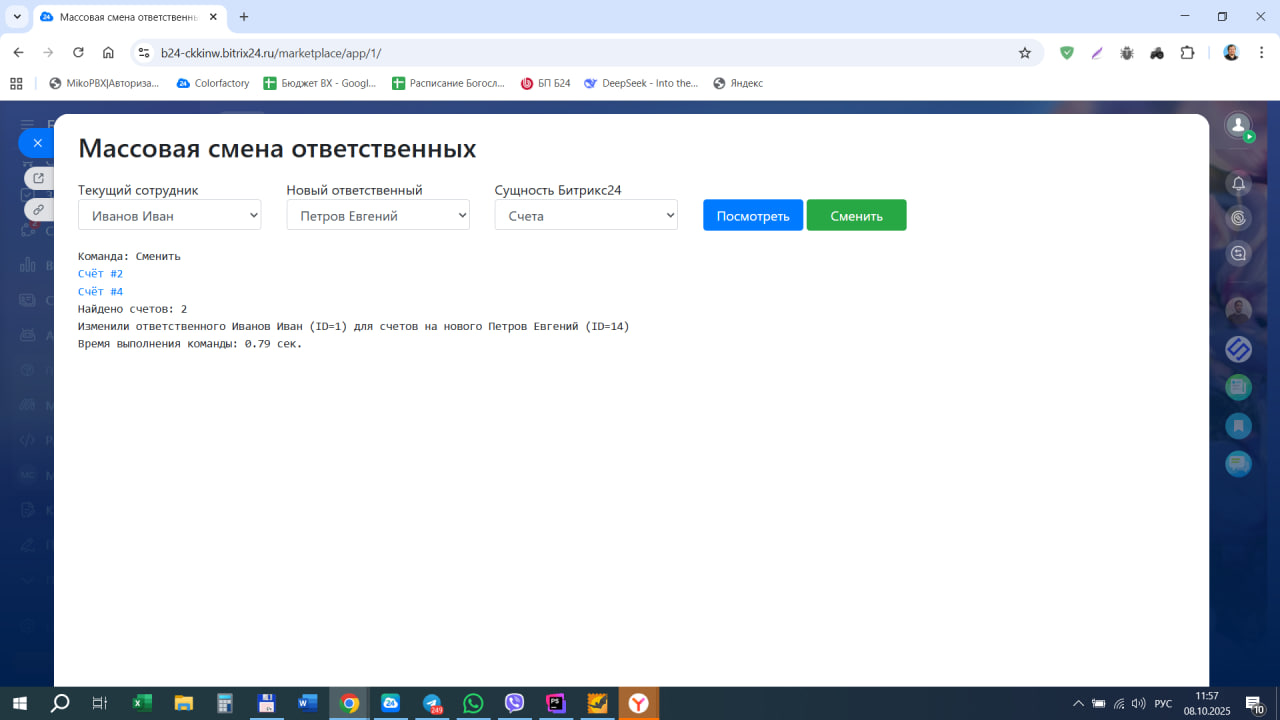Open Excel from the taskbar
Viewport: 1280px width, 720px height.
142,703
